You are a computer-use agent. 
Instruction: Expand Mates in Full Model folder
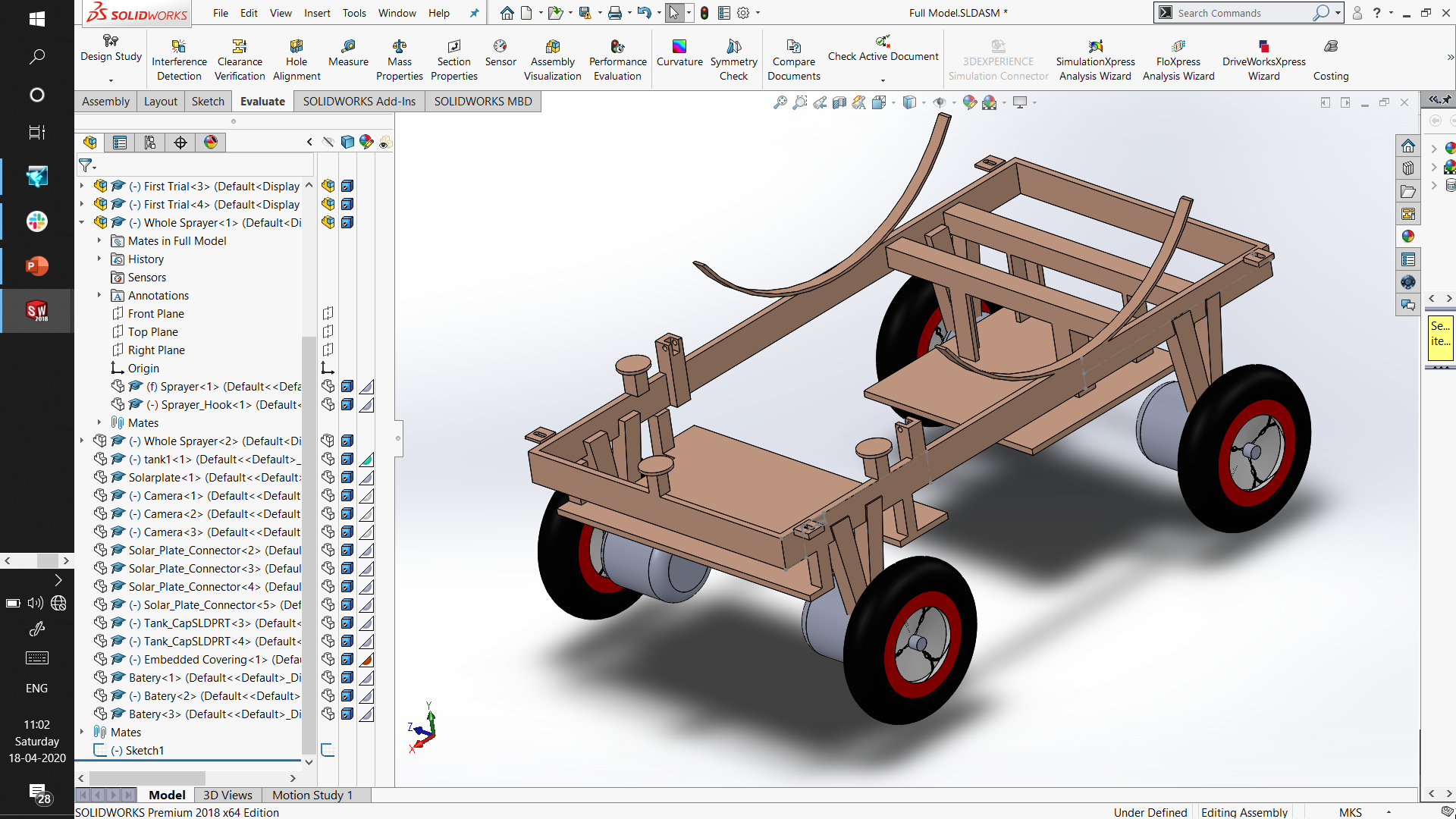point(99,241)
